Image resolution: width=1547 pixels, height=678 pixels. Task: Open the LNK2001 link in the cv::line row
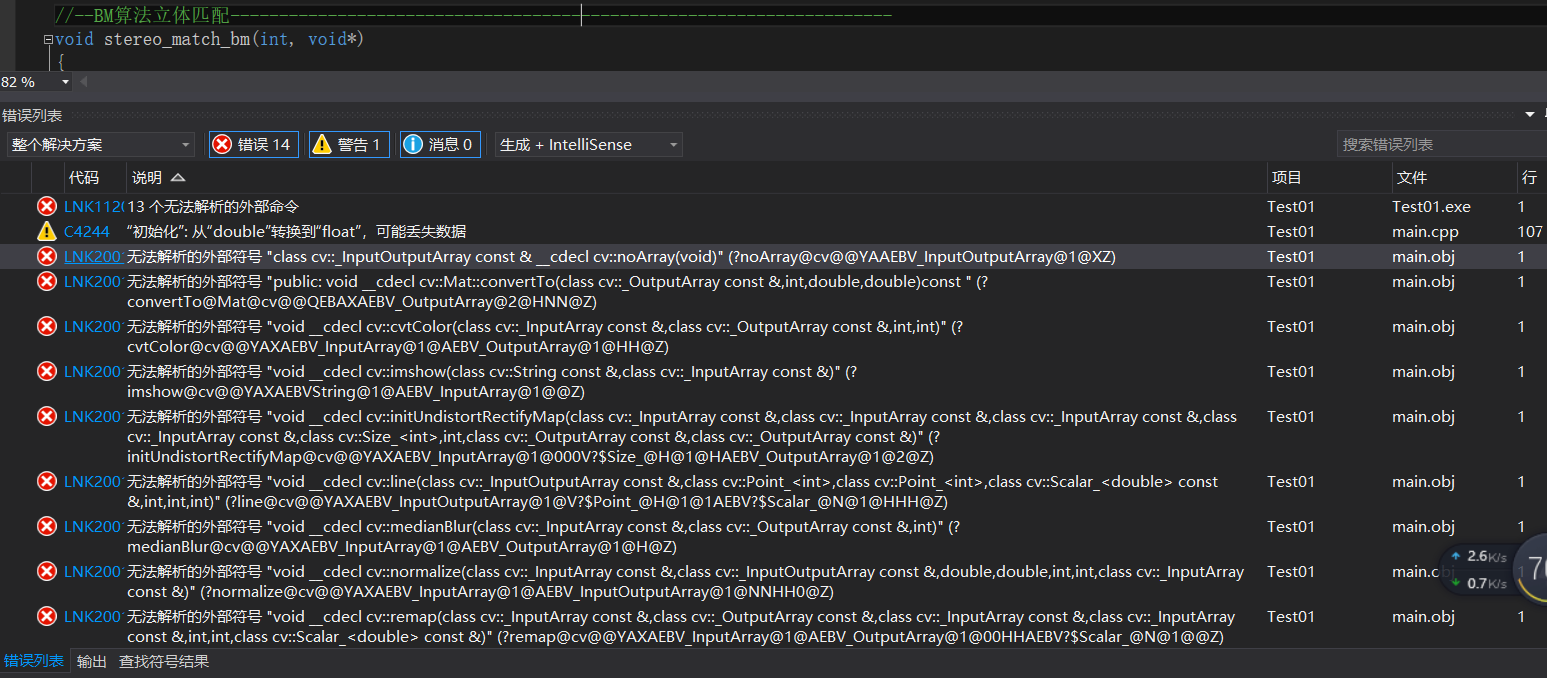click(93, 482)
